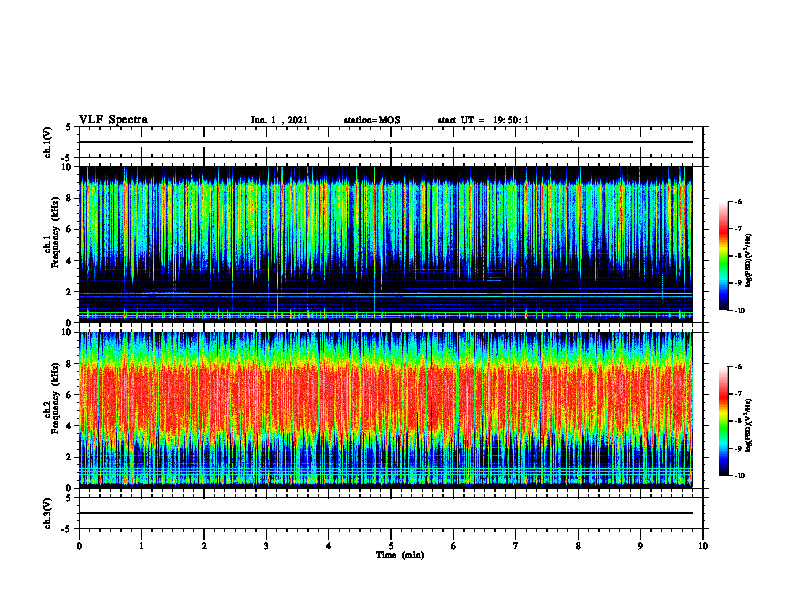Click the '6' kHz tick of ch.2 frequency axis
The height and width of the screenshot is (612, 792).
pos(70,395)
